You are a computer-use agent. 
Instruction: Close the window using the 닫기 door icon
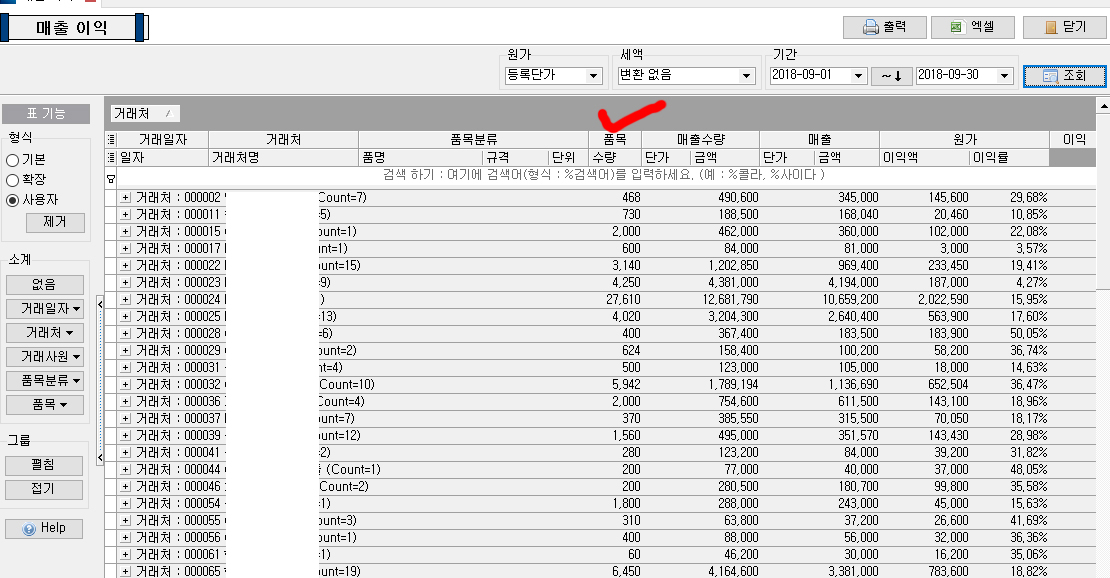(x=1050, y=28)
